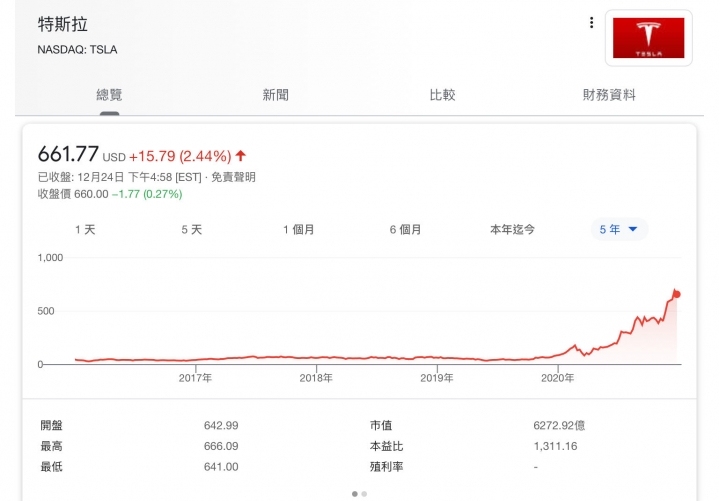Click the 1,000 y-axis label
Screen dimensions: 720x501
[x=50, y=258]
